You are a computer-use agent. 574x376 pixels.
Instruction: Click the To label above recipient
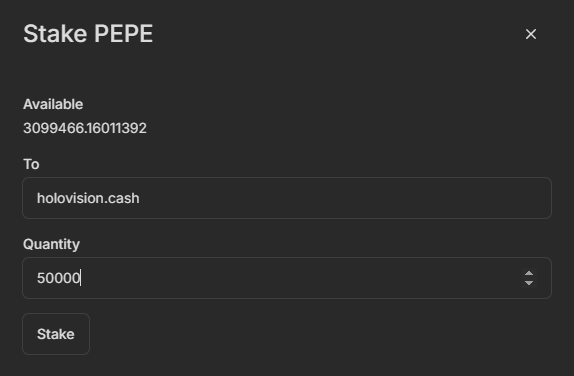pyautogui.click(x=31, y=164)
